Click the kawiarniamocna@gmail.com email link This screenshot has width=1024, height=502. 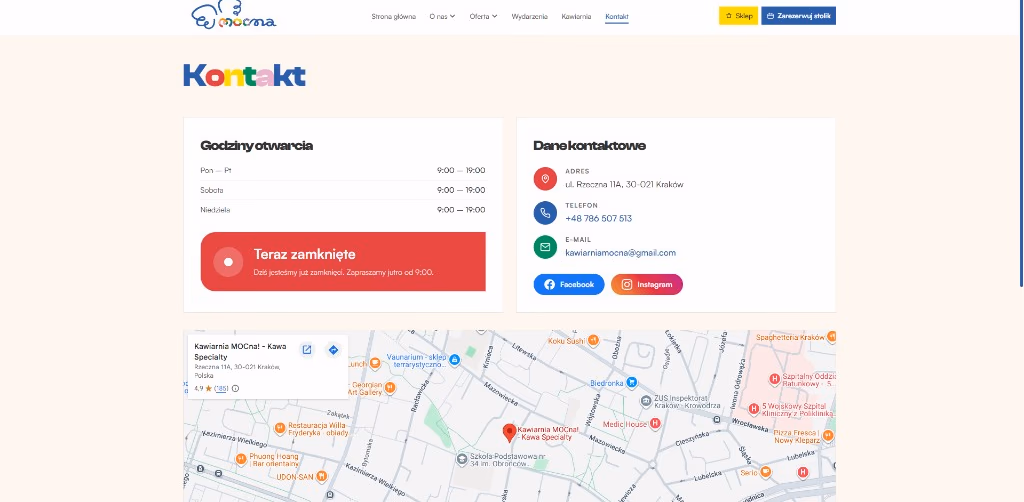click(x=620, y=253)
